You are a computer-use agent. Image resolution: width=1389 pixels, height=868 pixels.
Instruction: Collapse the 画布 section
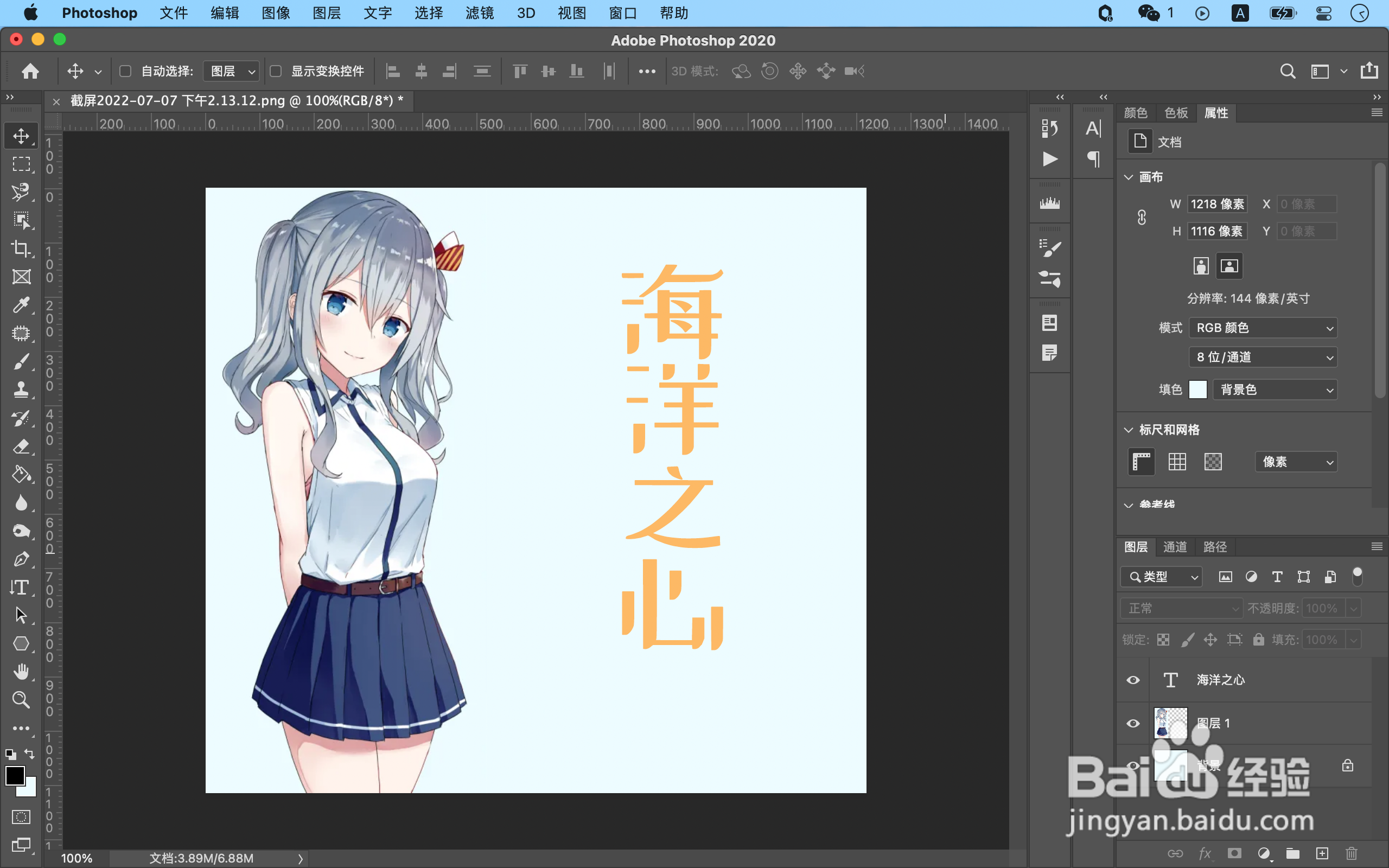1129,177
